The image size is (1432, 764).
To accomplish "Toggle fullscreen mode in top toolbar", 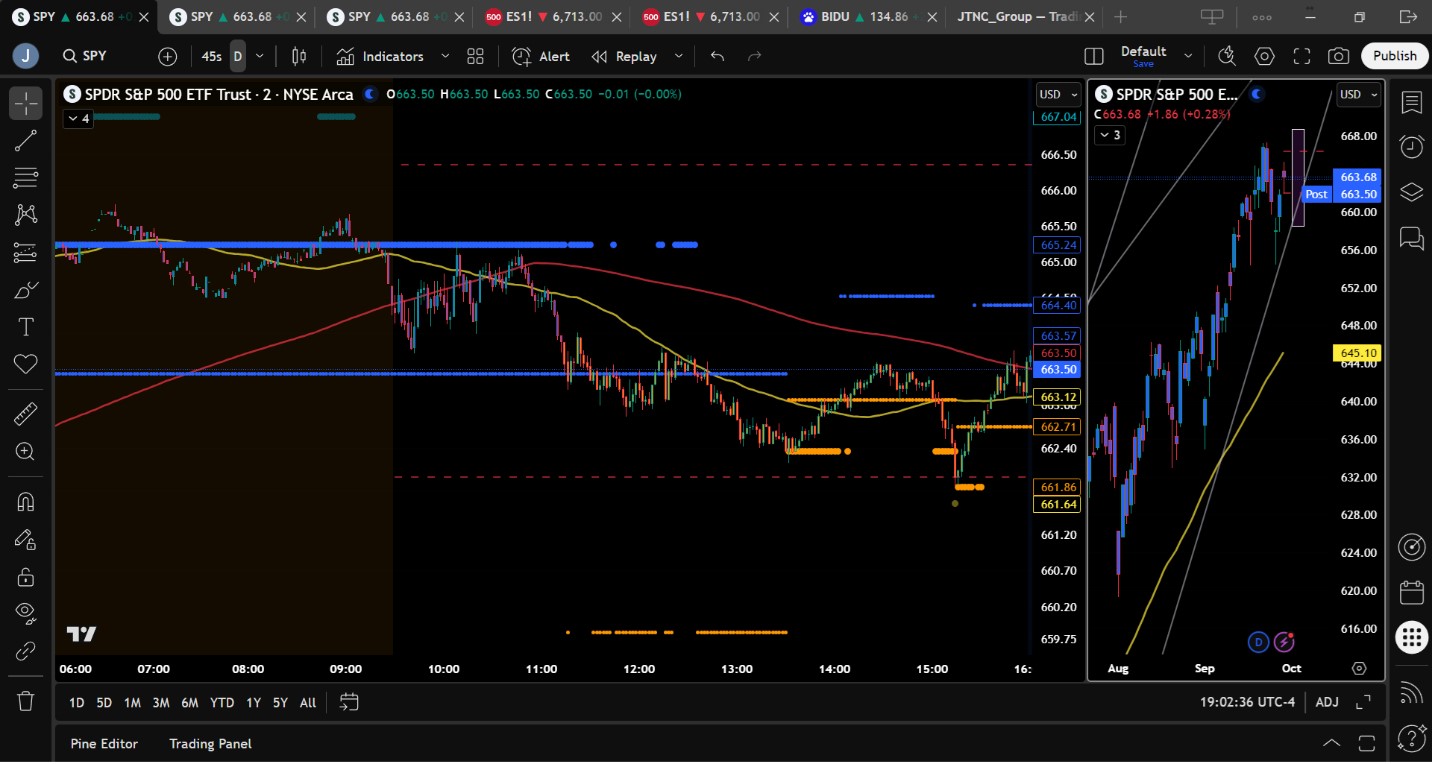I will click(1301, 56).
